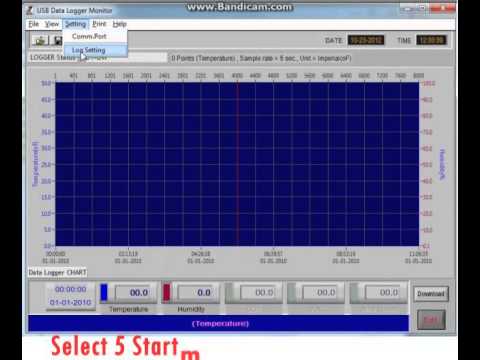Click the points and sample rate status text
This screenshot has height=360, width=480.
(x=261, y=58)
